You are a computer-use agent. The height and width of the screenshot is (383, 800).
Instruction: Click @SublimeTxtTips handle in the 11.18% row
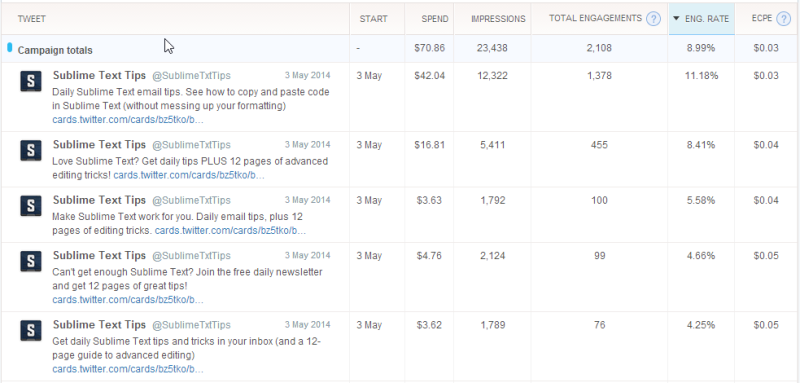(x=191, y=76)
